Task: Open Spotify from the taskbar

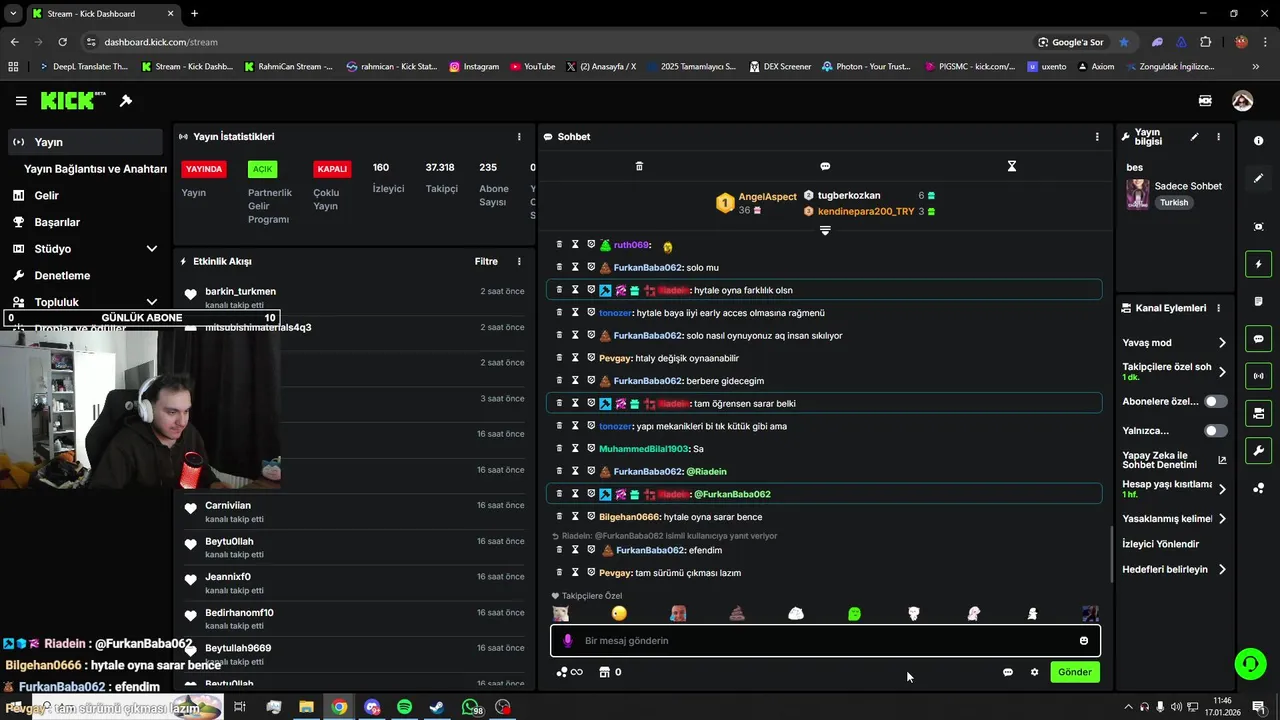Action: tap(404, 707)
